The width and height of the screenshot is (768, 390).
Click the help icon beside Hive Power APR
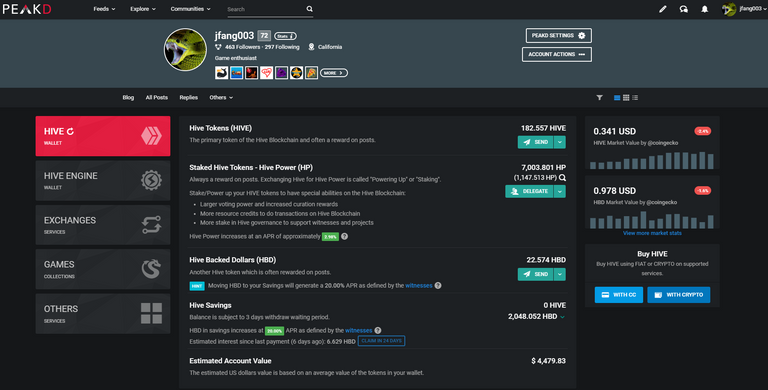pos(344,236)
